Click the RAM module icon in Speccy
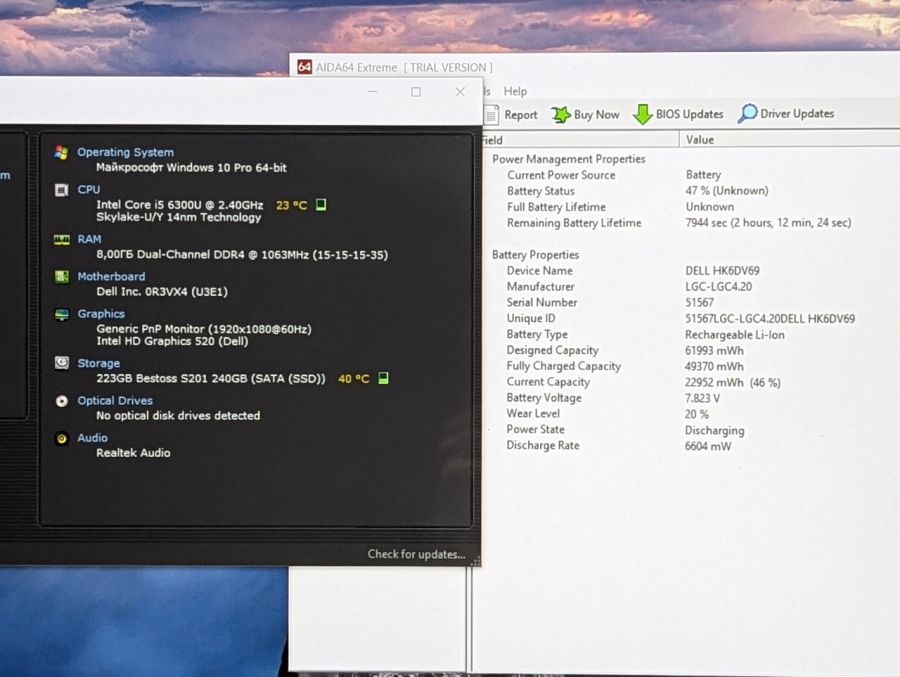900x677 pixels. click(x=61, y=239)
